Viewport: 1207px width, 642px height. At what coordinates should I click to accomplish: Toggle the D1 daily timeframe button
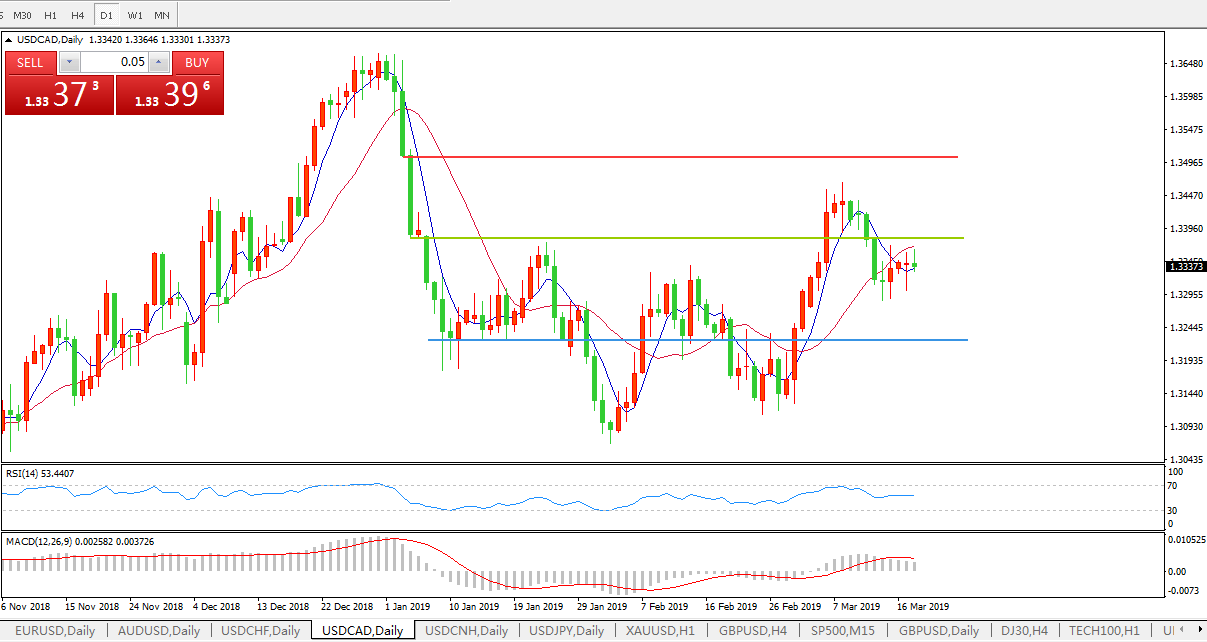coord(106,16)
